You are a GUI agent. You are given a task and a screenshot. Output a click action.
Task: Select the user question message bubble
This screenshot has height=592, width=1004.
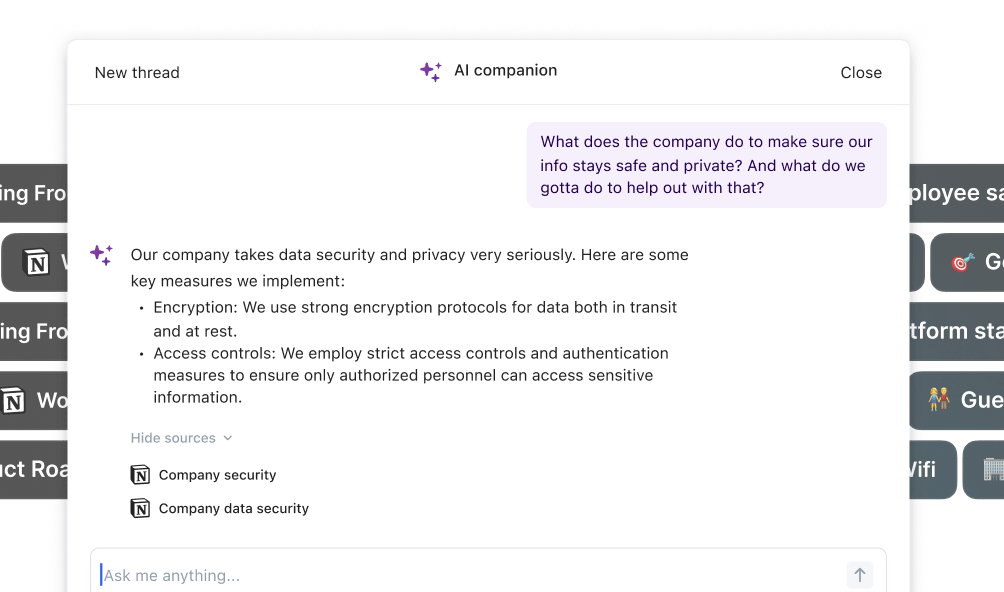(707, 165)
